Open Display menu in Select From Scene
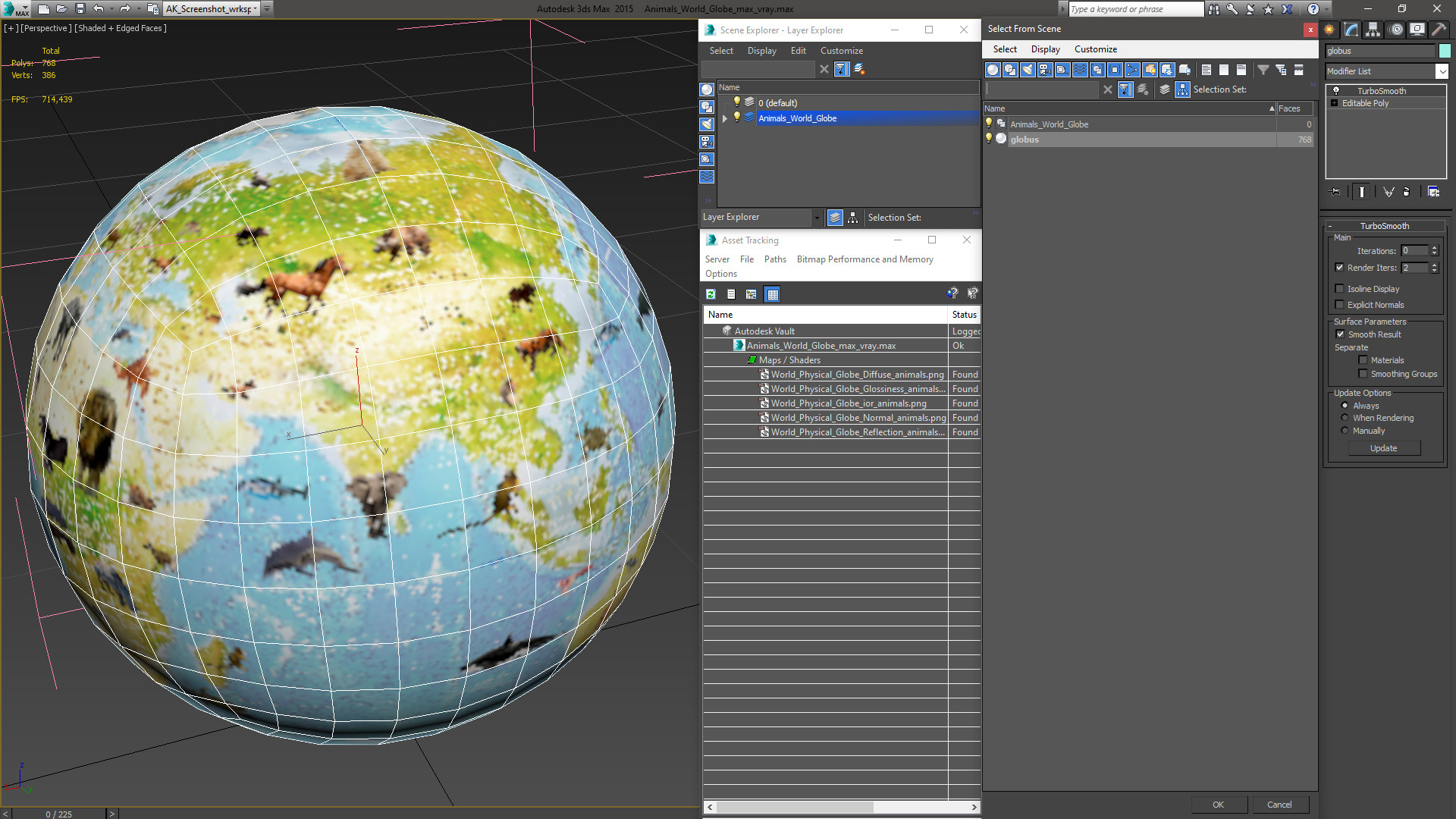Viewport: 1456px width, 819px height. pos(1045,49)
